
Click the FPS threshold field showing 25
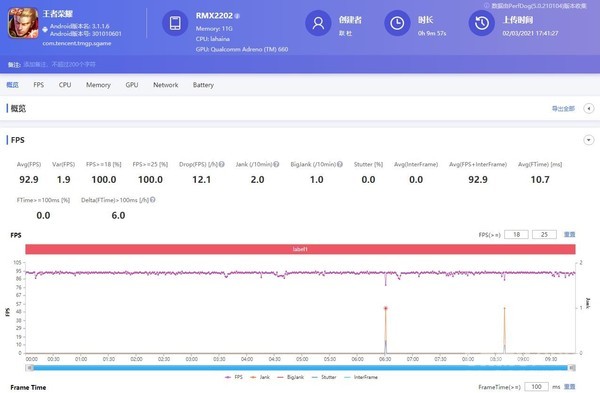(544, 235)
